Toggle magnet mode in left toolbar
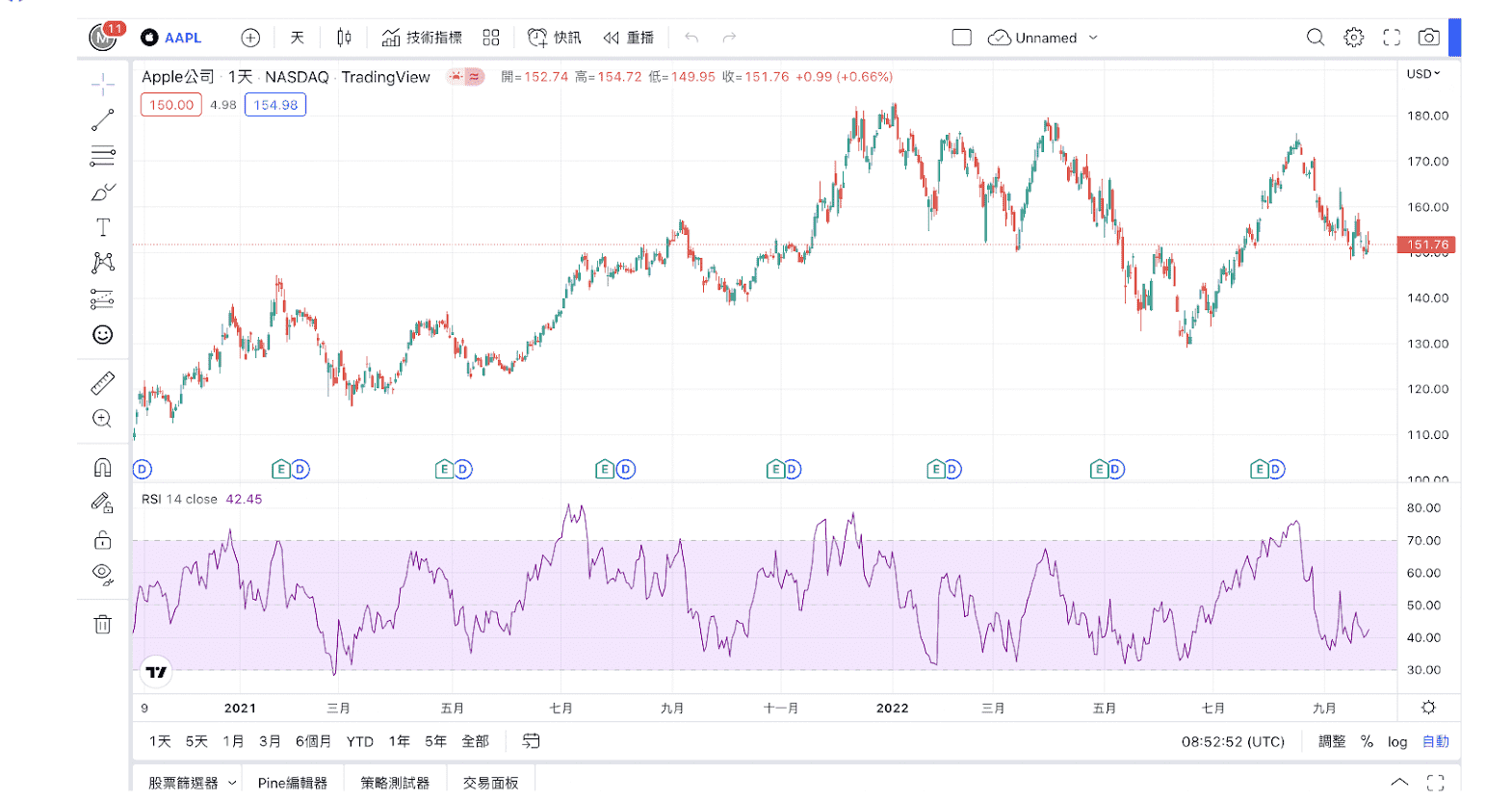The height and width of the screenshot is (800, 1512). (103, 468)
